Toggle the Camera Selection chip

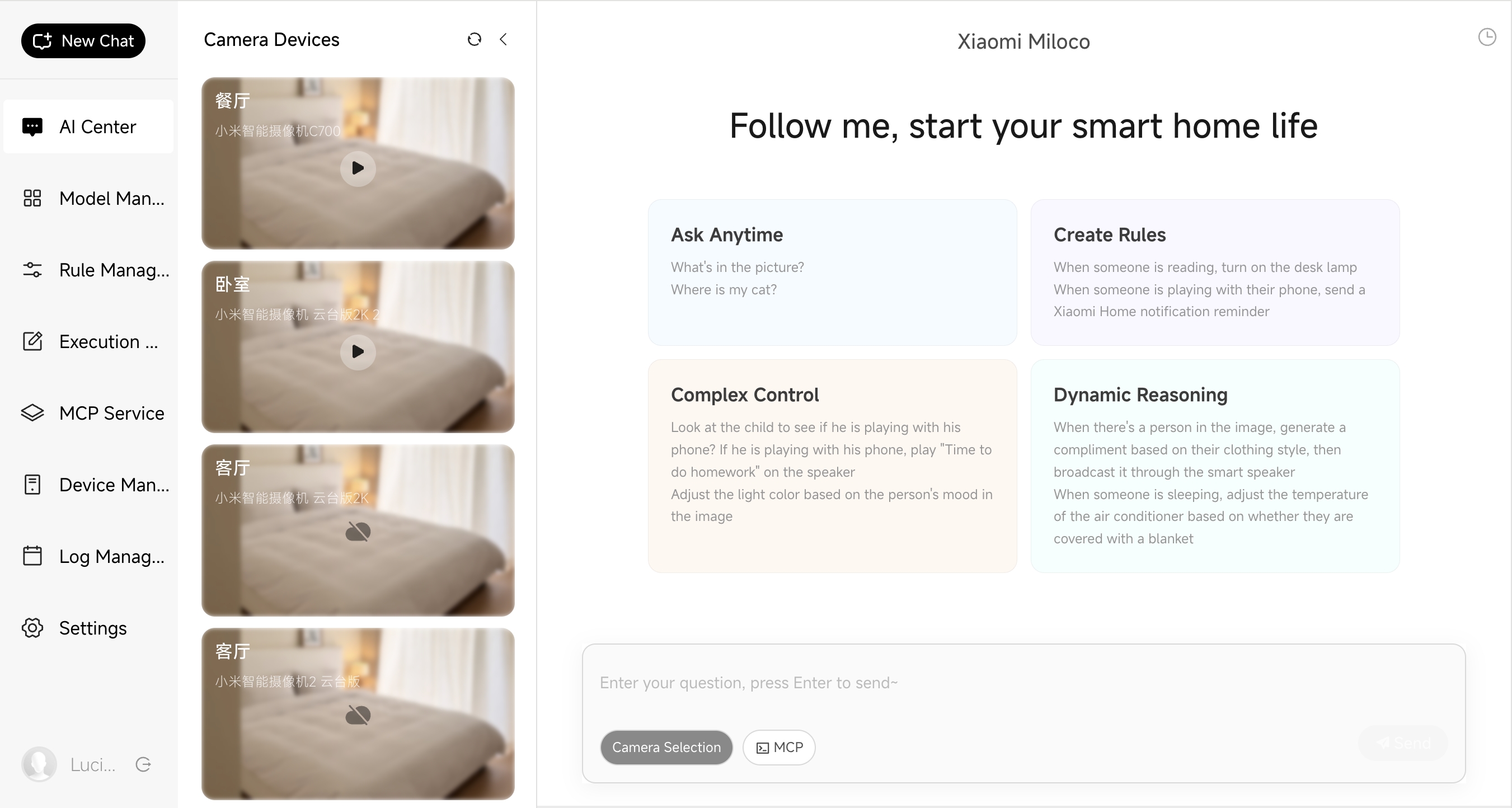coord(665,747)
